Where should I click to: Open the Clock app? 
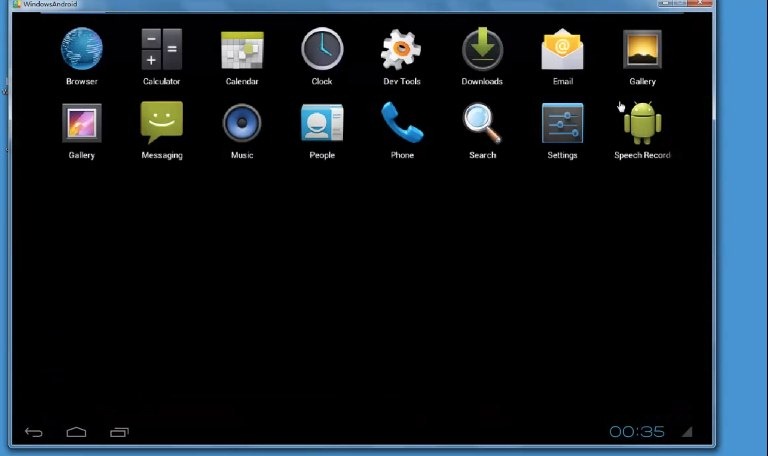[322, 48]
